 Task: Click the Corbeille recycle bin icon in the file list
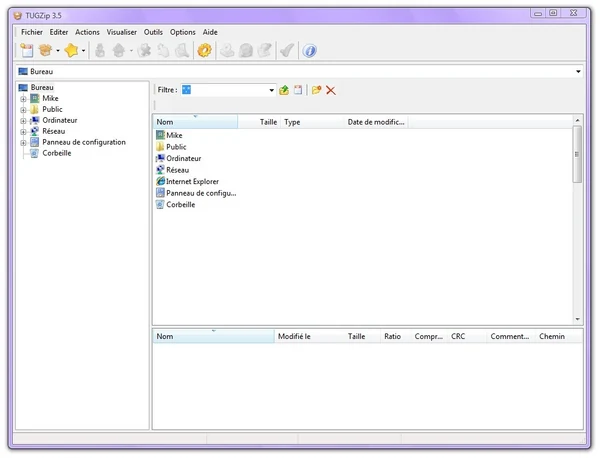160,204
